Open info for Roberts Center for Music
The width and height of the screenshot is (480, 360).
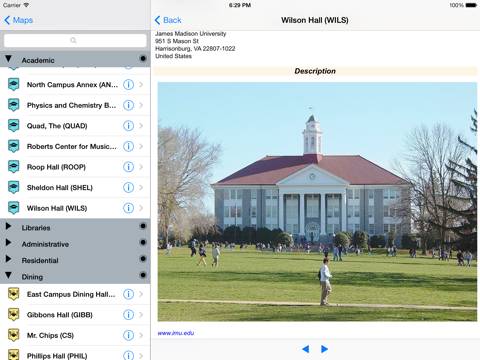pos(128,146)
